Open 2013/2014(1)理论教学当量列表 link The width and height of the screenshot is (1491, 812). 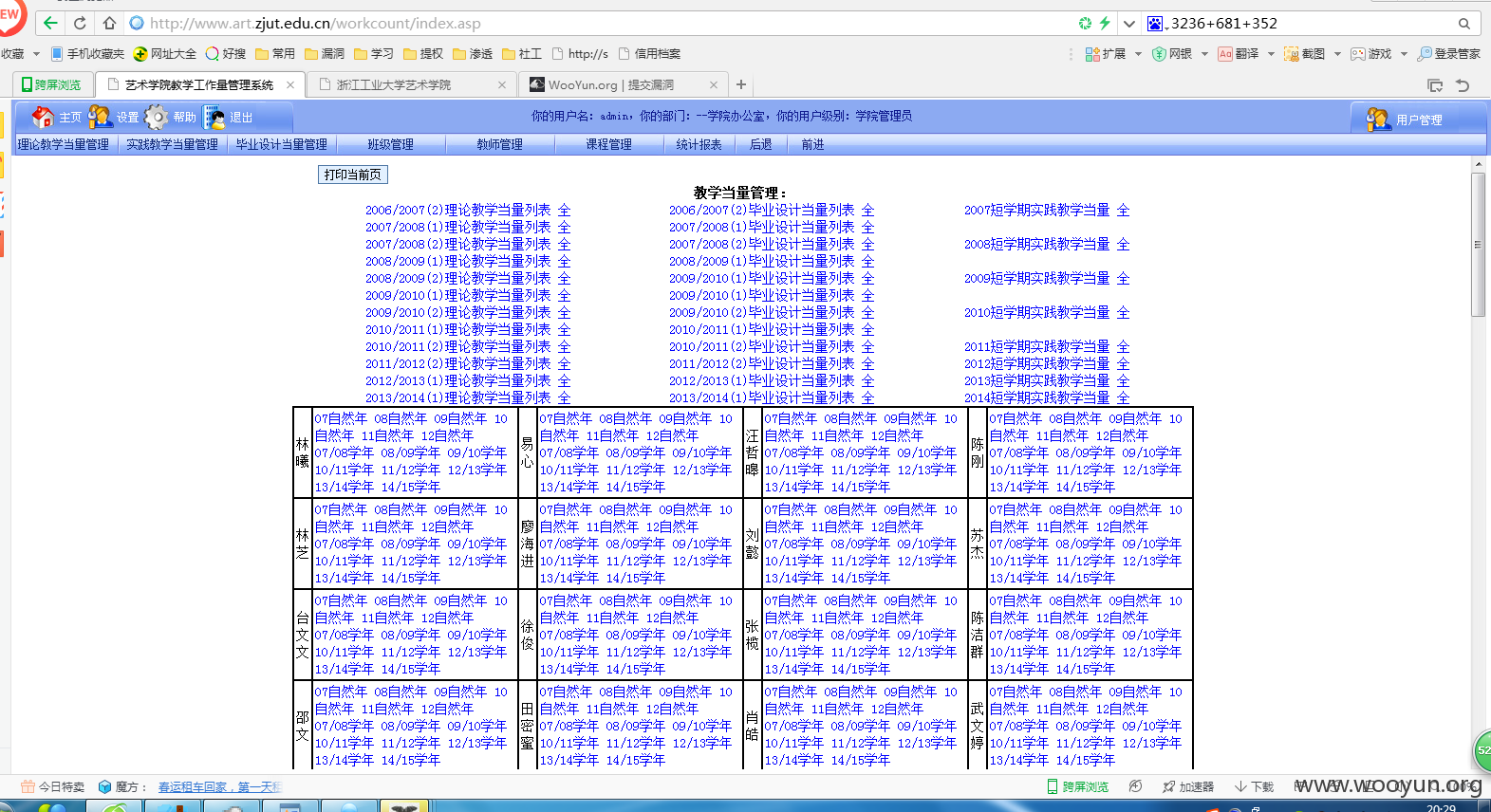pyautogui.click(x=457, y=397)
